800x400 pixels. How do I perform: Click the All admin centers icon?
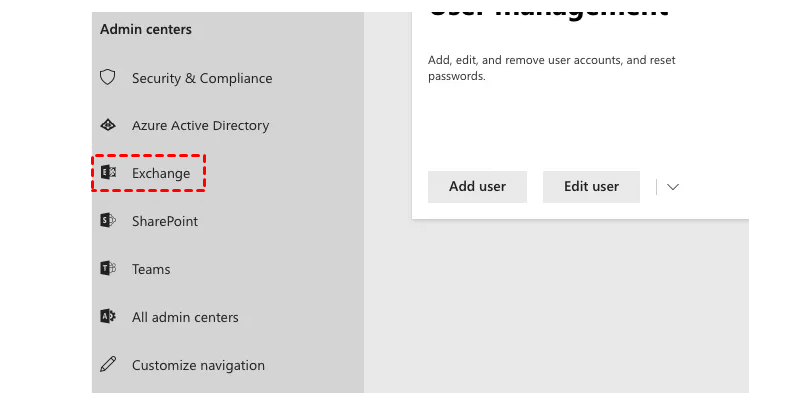click(x=109, y=317)
